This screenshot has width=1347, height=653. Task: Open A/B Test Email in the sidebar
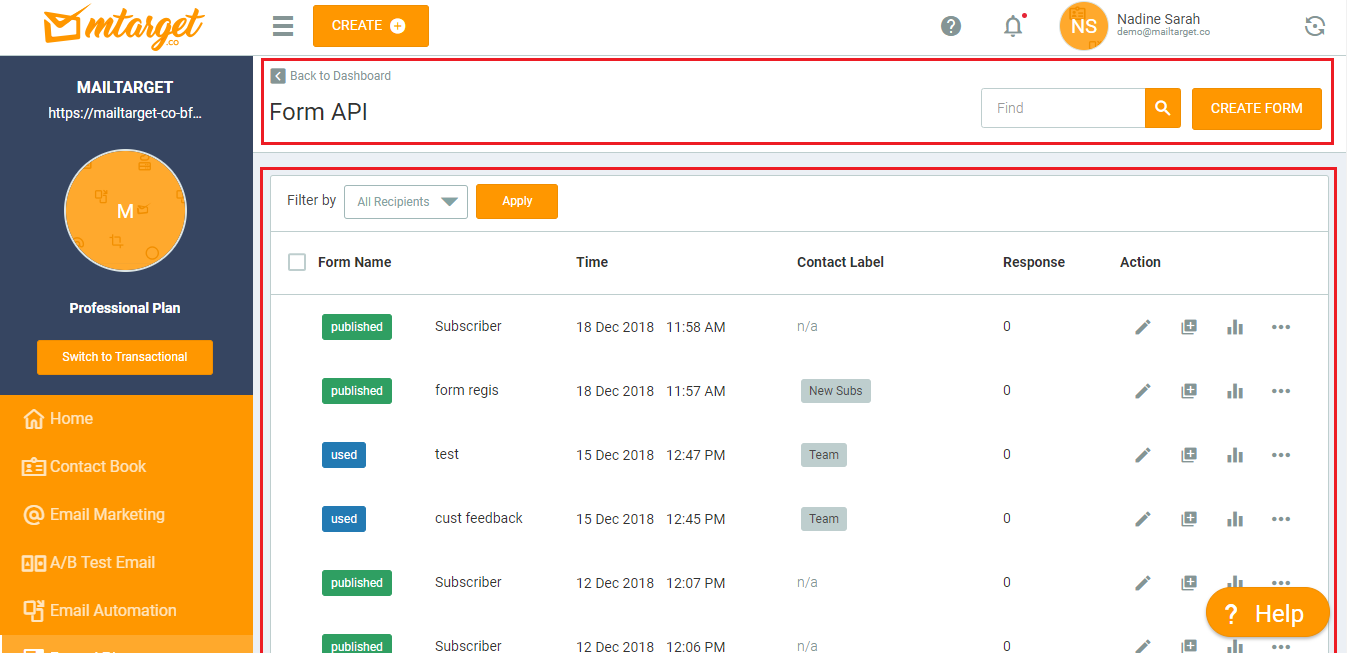coord(126,563)
